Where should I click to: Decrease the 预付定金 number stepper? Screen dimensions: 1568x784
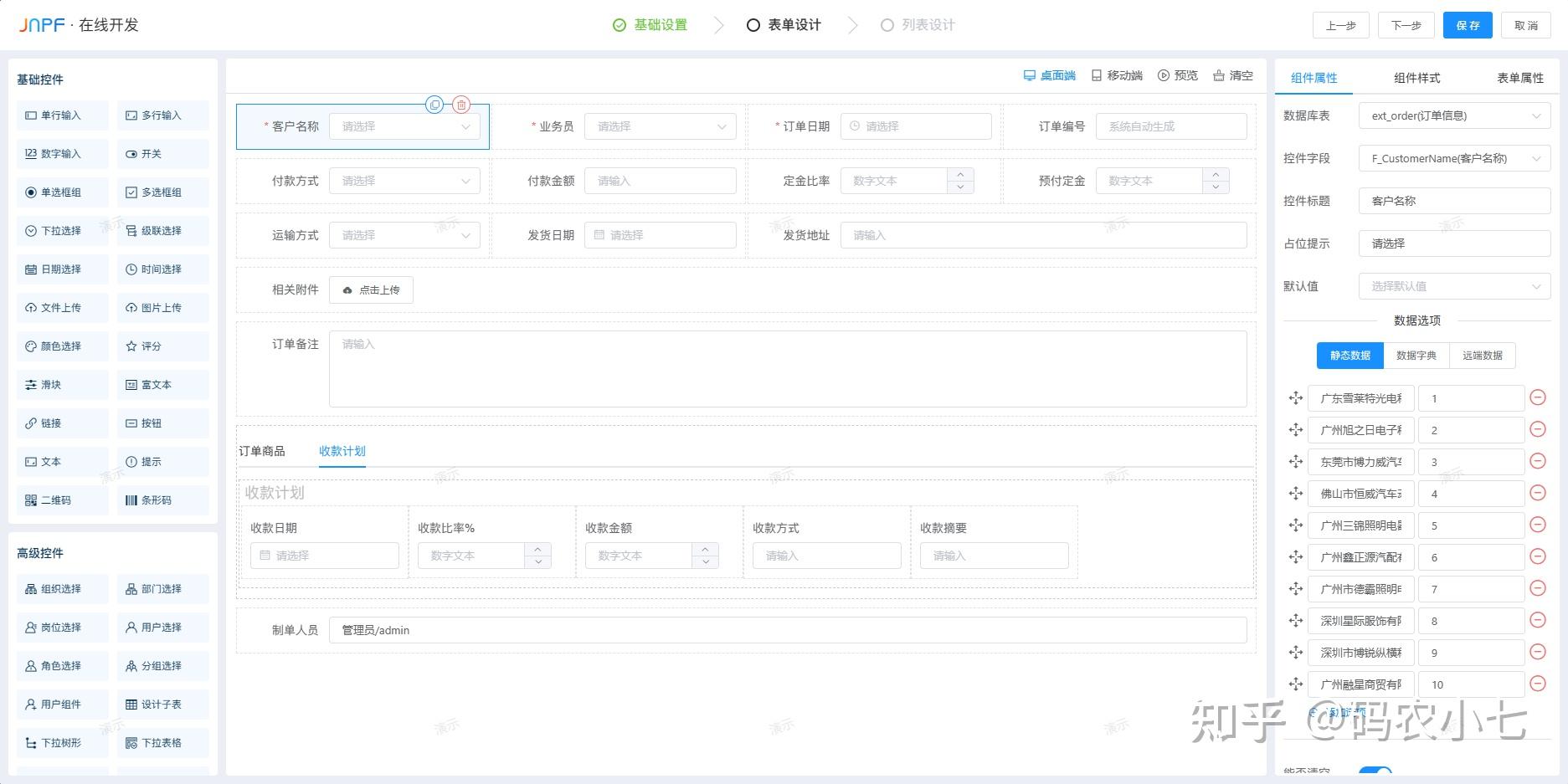coord(1216,187)
